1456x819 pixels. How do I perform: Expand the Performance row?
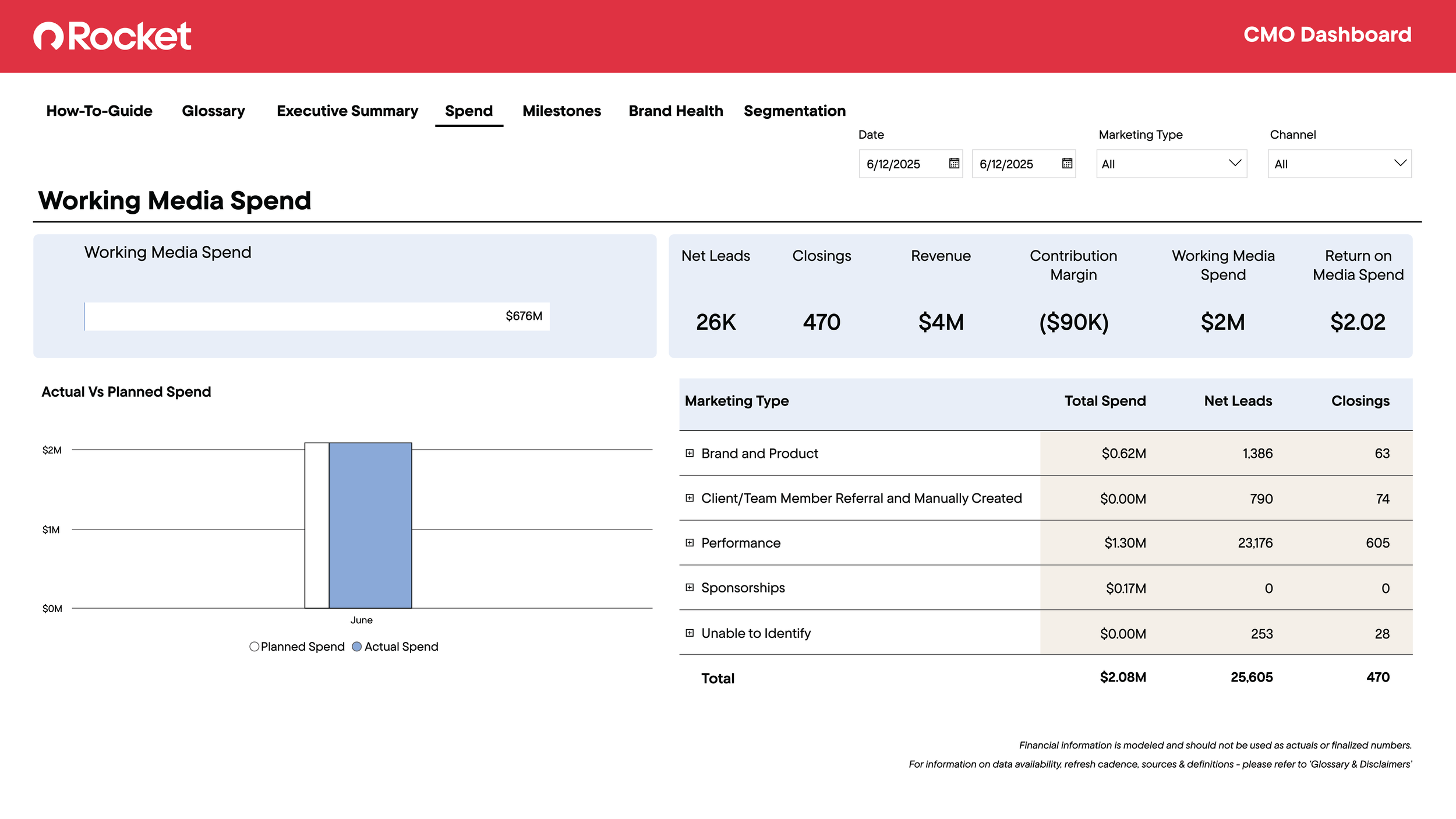point(690,543)
